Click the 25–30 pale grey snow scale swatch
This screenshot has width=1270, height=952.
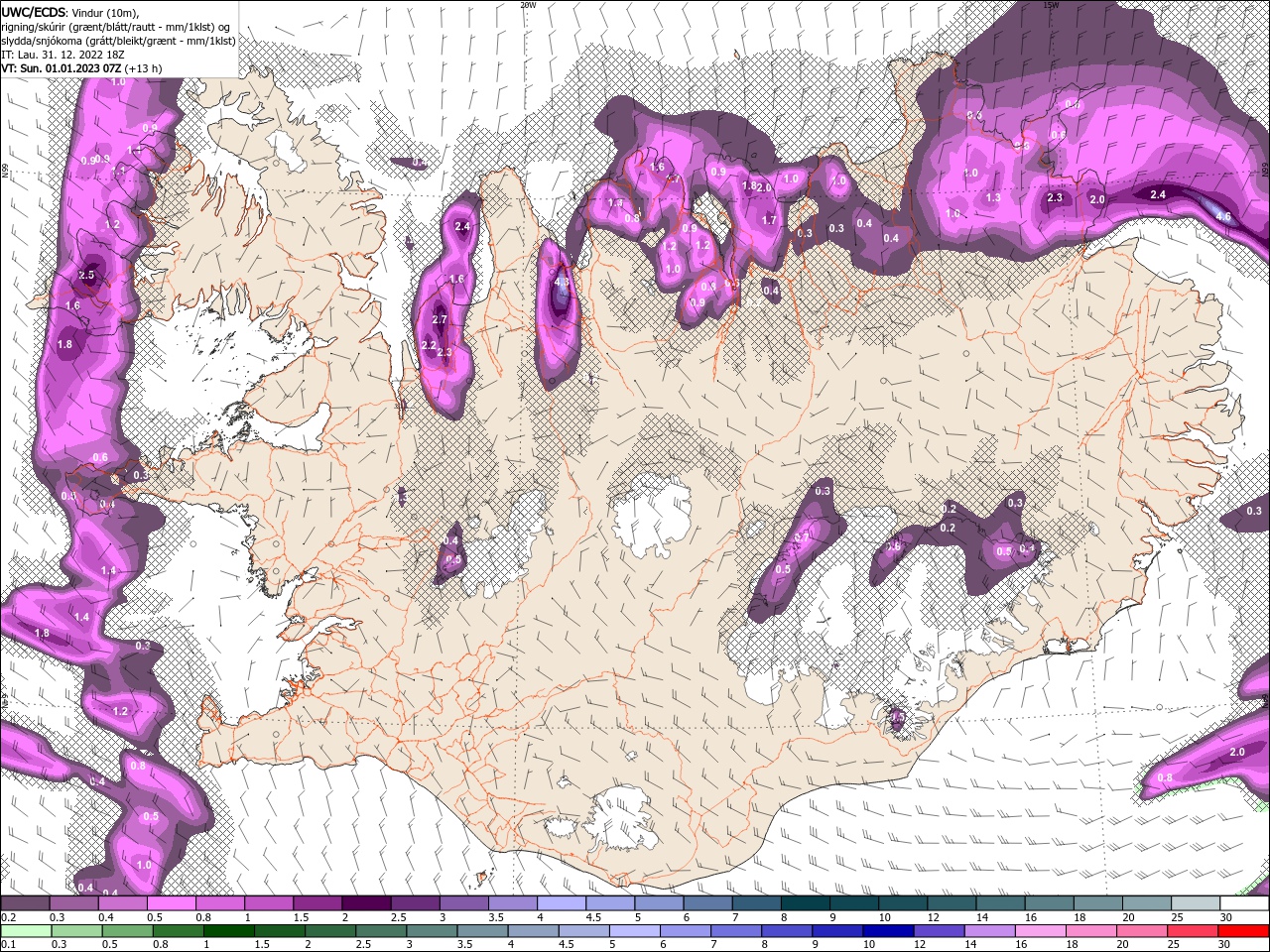coord(1196,903)
